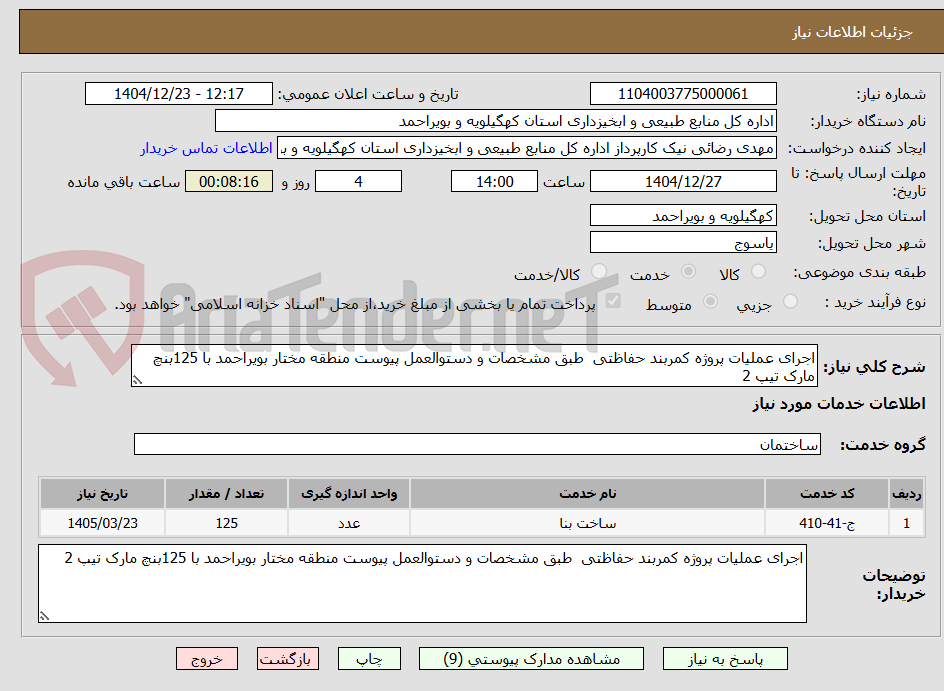Click the جزئیات اطلاعات نیاز header title
Screen dimensions: 944x691
(x=852, y=32)
